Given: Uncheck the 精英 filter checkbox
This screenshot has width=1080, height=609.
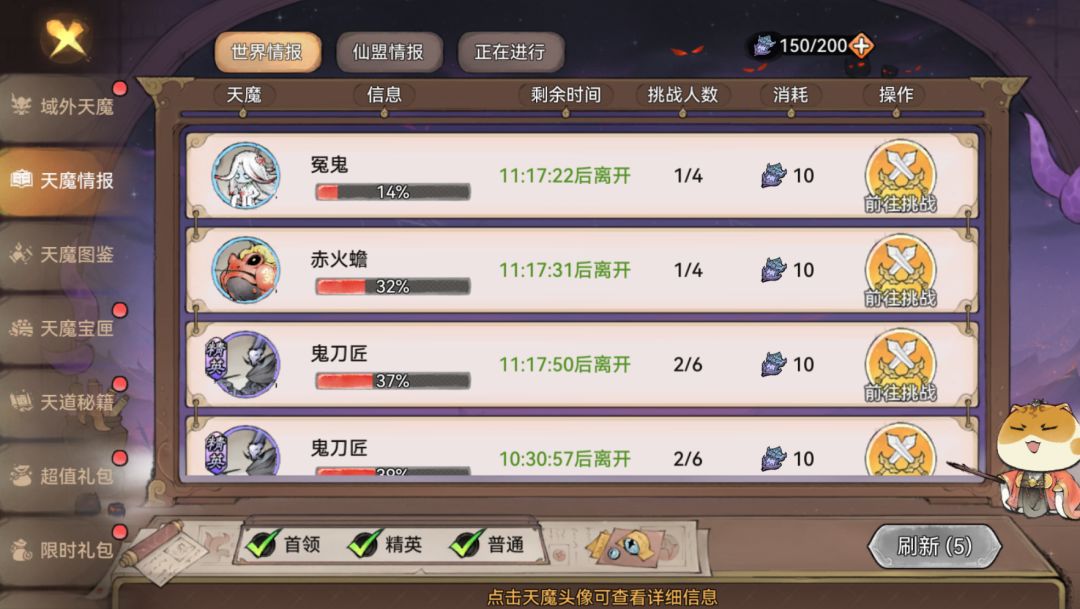Looking at the screenshot, I should 364,544.
